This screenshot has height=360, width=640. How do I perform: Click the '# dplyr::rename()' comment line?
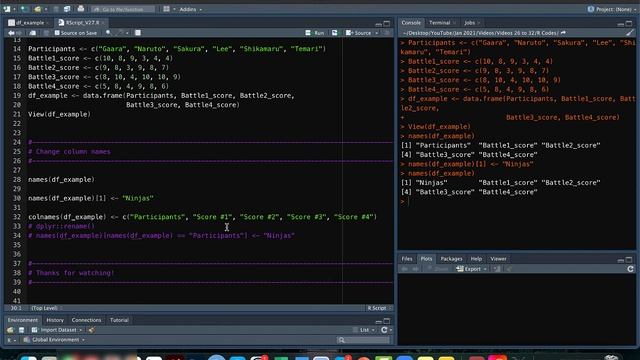tap(61, 227)
